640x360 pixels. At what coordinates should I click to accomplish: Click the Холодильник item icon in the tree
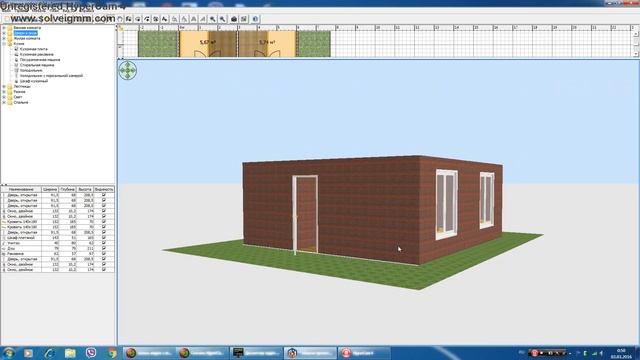coord(16,70)
